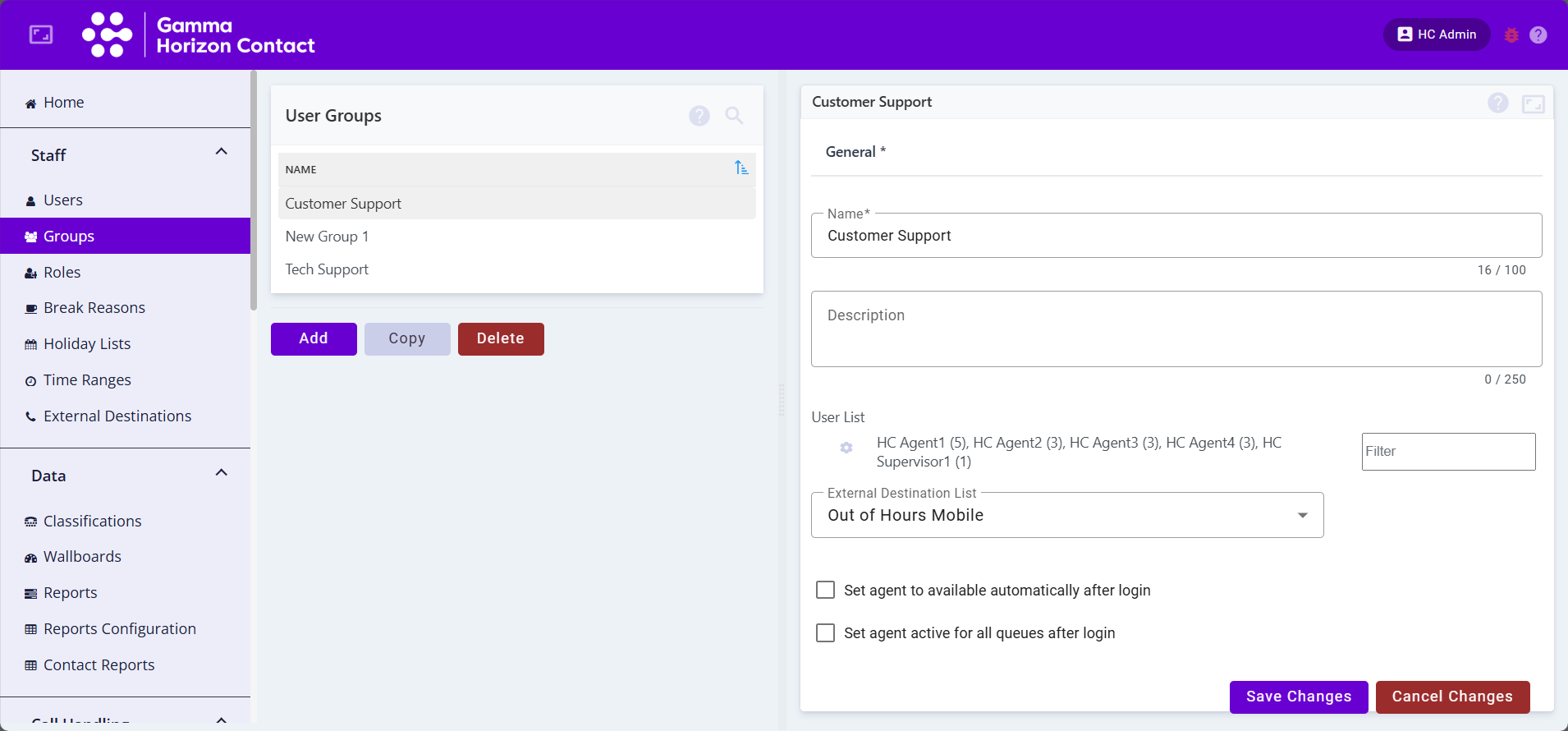Click the Delete group button

coord(501,339)
